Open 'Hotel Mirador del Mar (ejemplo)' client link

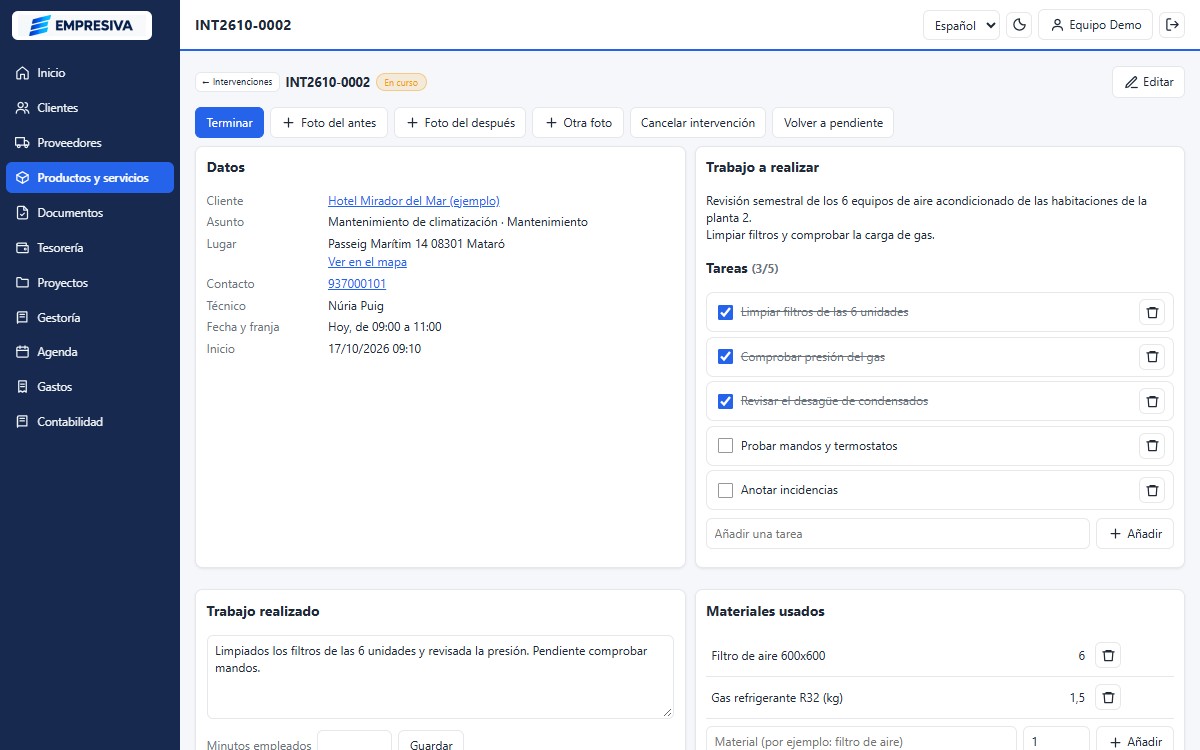point(414,201)
